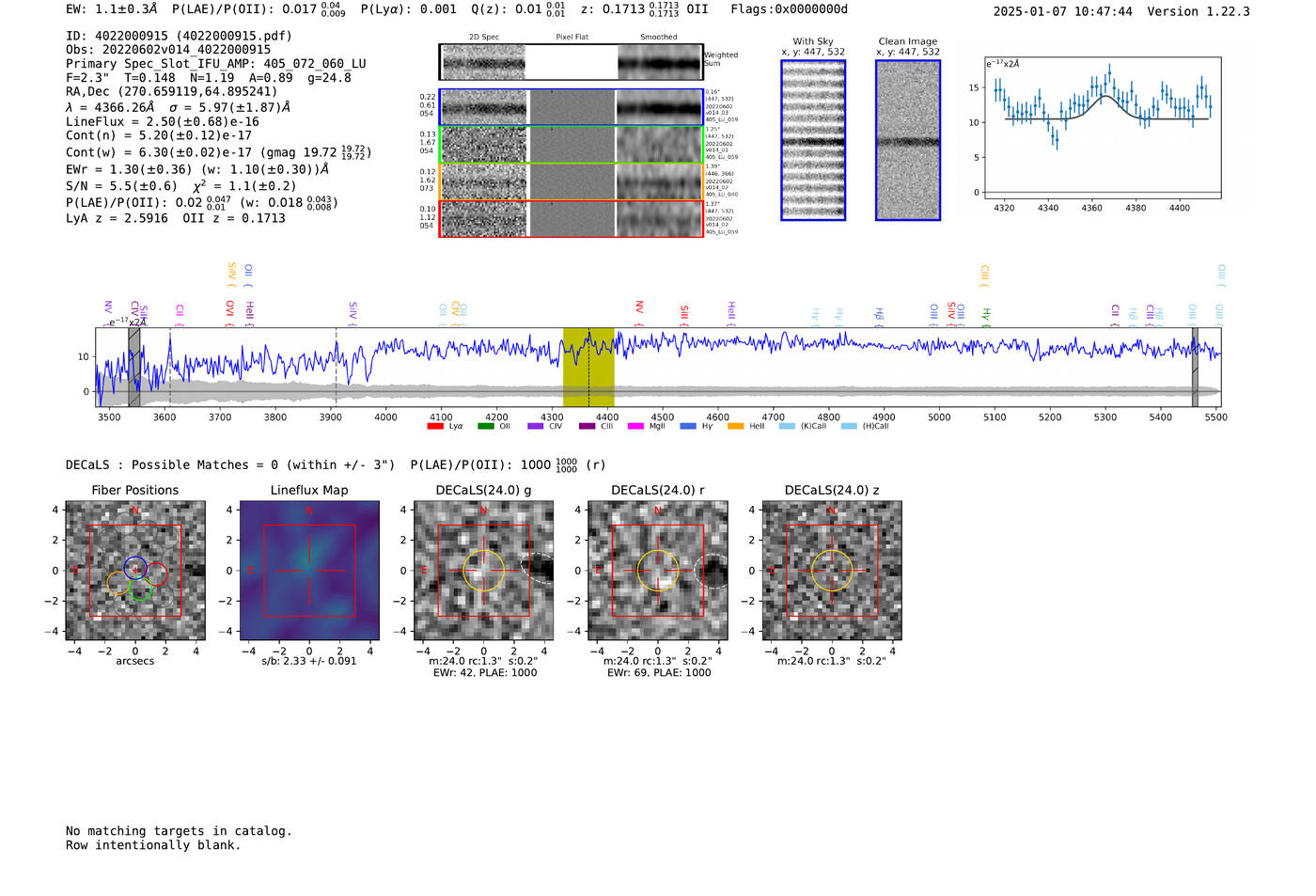Select the red-bordered fiber spectrum row
Image resolution: width=1316 pixels, height=896 pixels.
572,218
